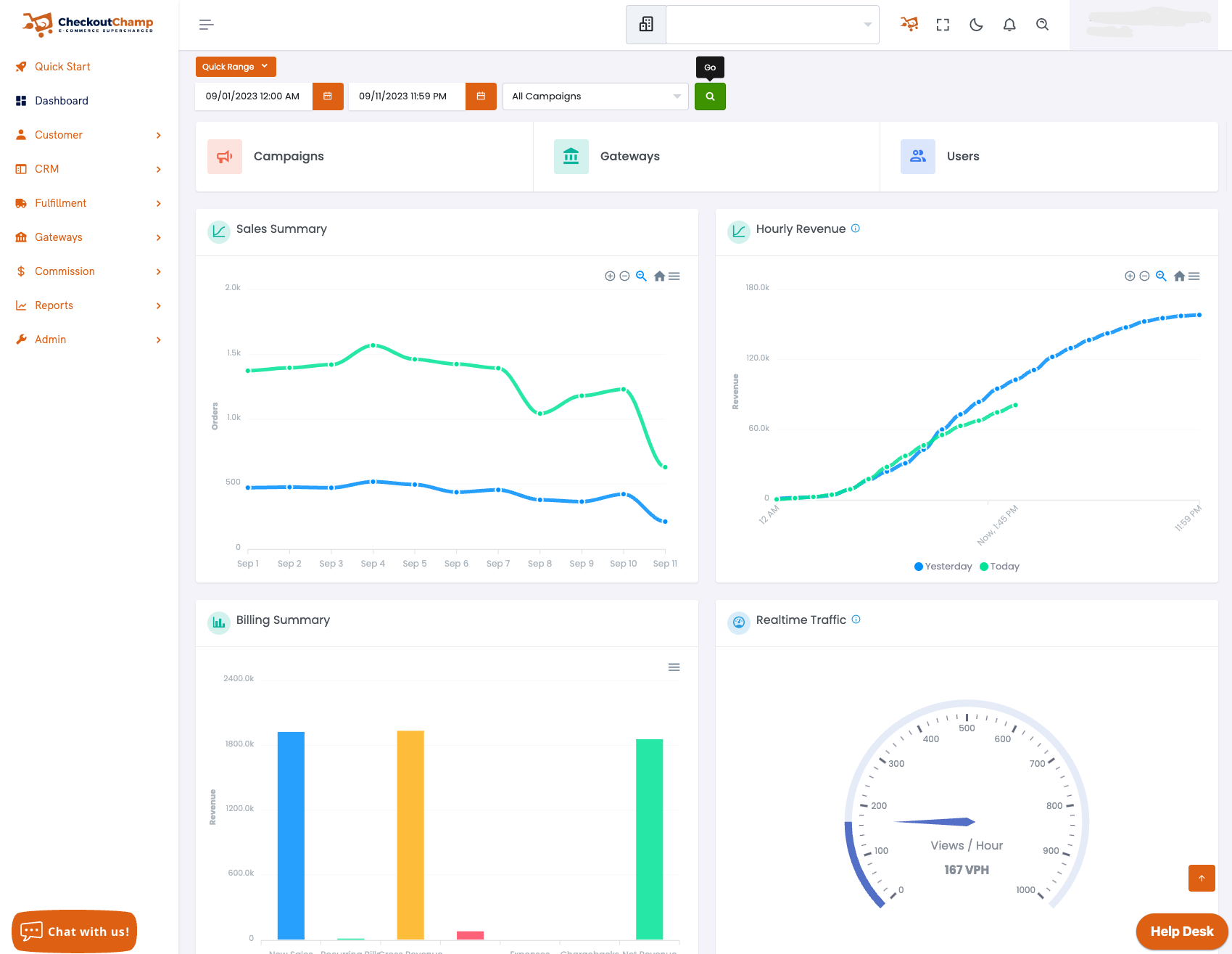
Task: Open Quick Start in sidebar
Action: tap(62, 67)
